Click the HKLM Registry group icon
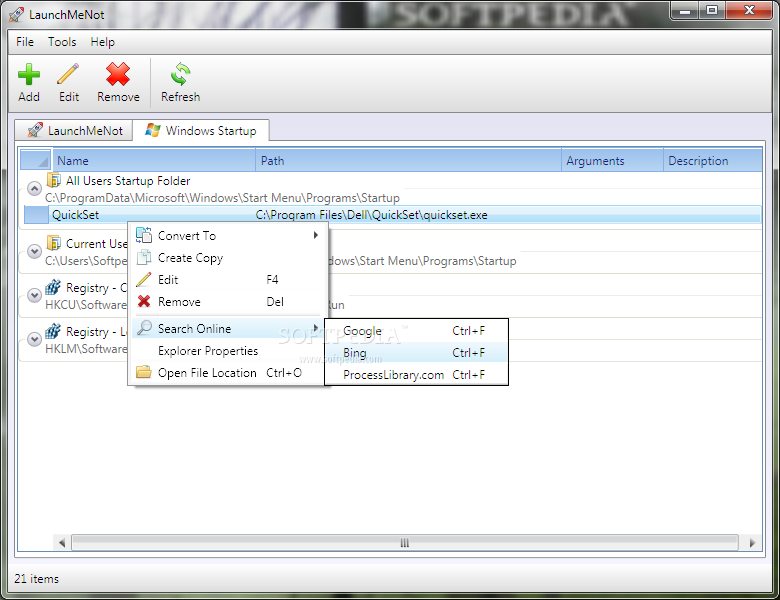This screenshot has height=600, width=780. pos(53,331)
